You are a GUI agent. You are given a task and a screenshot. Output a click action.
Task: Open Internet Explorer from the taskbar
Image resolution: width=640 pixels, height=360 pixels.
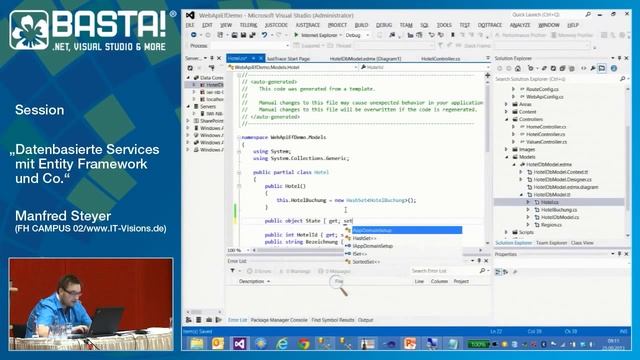click(282, 344)
